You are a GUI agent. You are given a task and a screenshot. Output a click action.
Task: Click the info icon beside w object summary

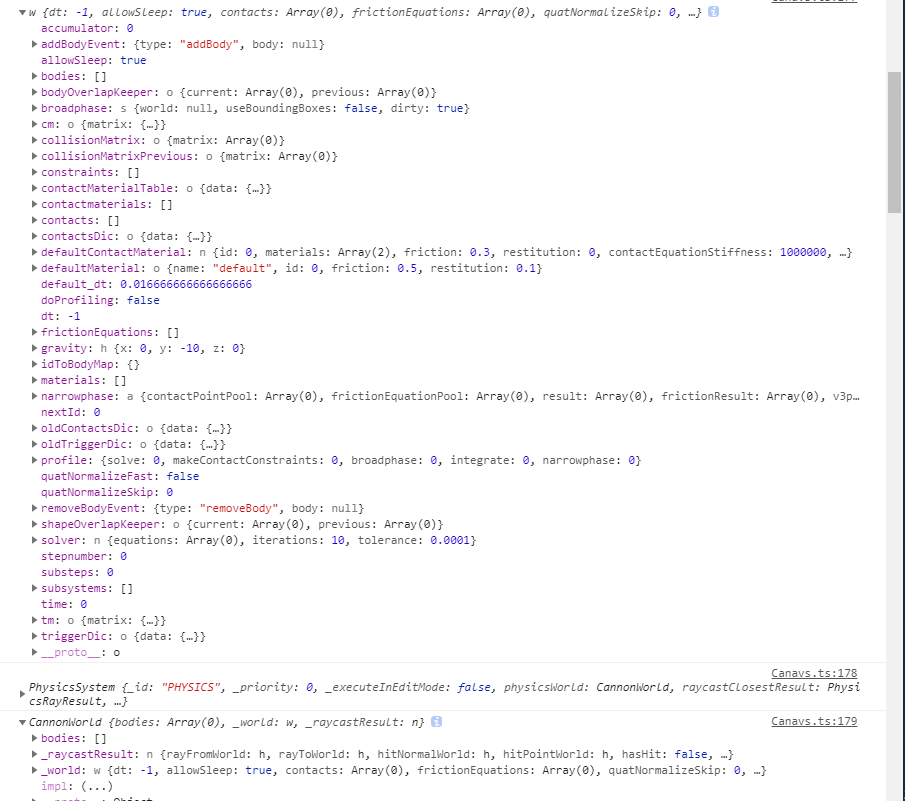[x=713, y=12]
